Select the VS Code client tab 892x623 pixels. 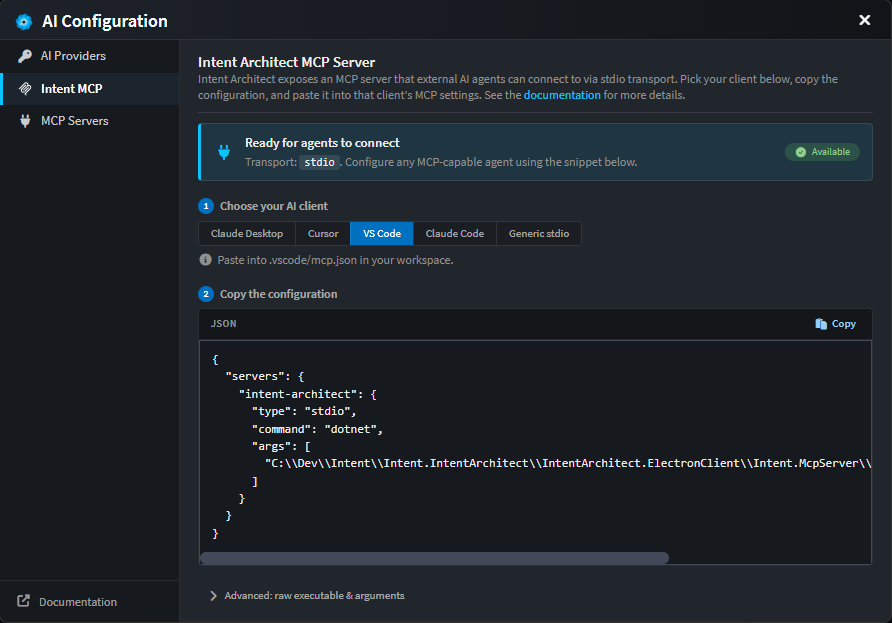point(382,233)
